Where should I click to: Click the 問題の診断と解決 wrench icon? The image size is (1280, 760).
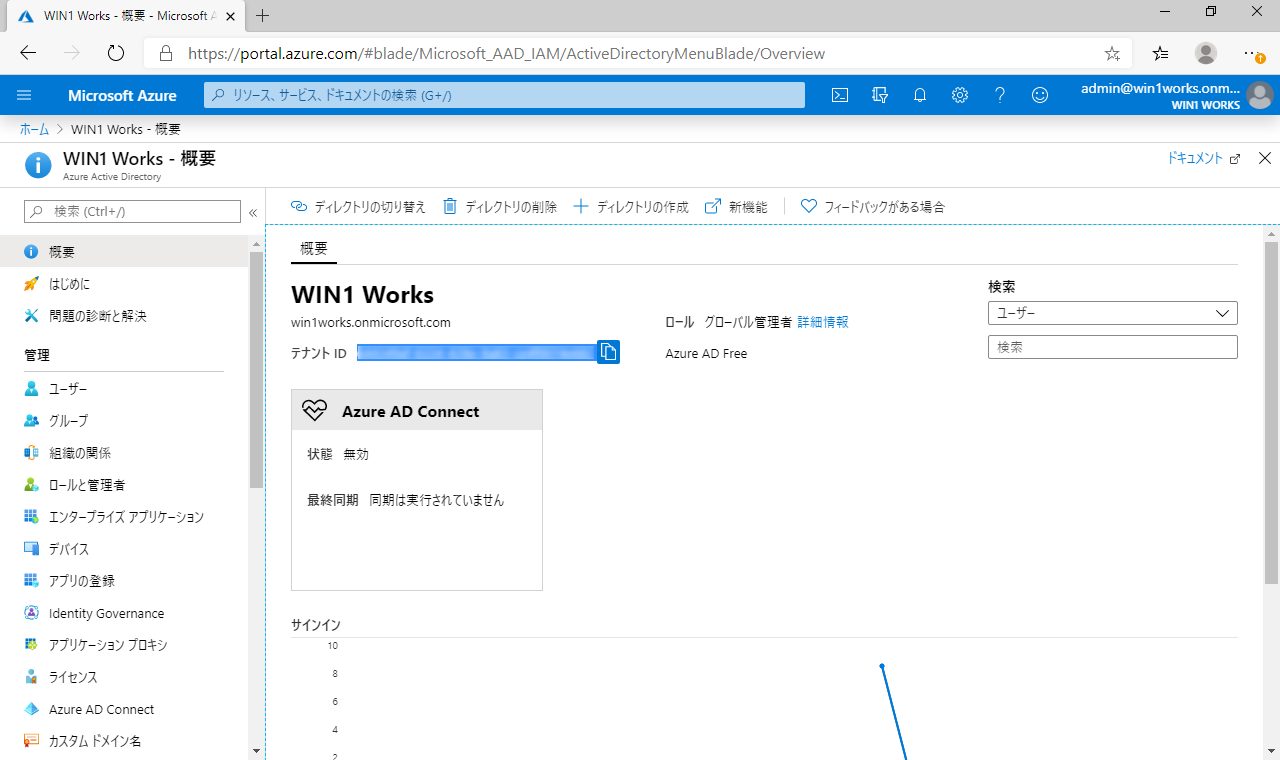point(32,316)
